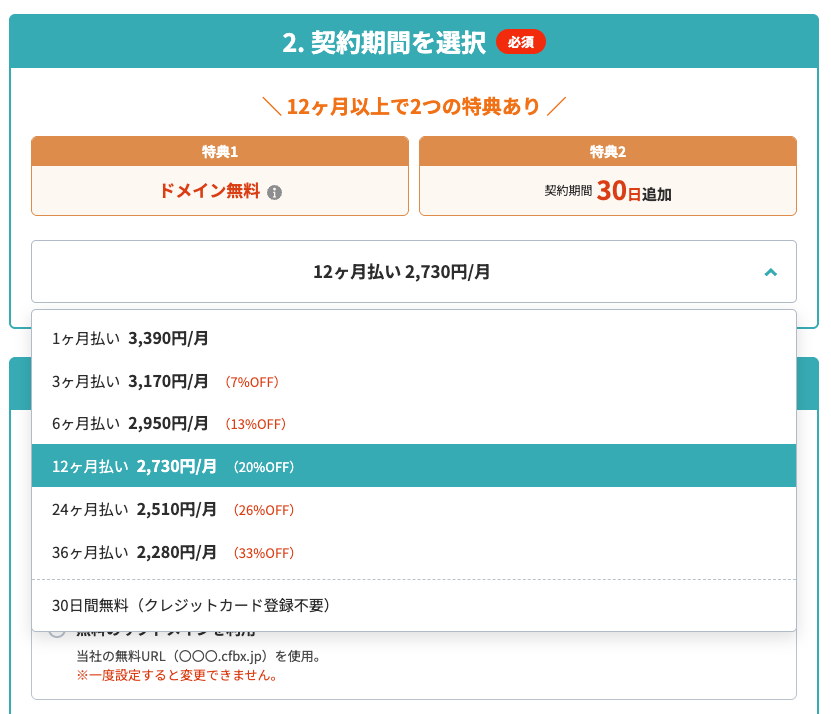This screenshot has width=831, height=714.
Task: Click the (33%OFF) discount label
Action: pos(263,553)
